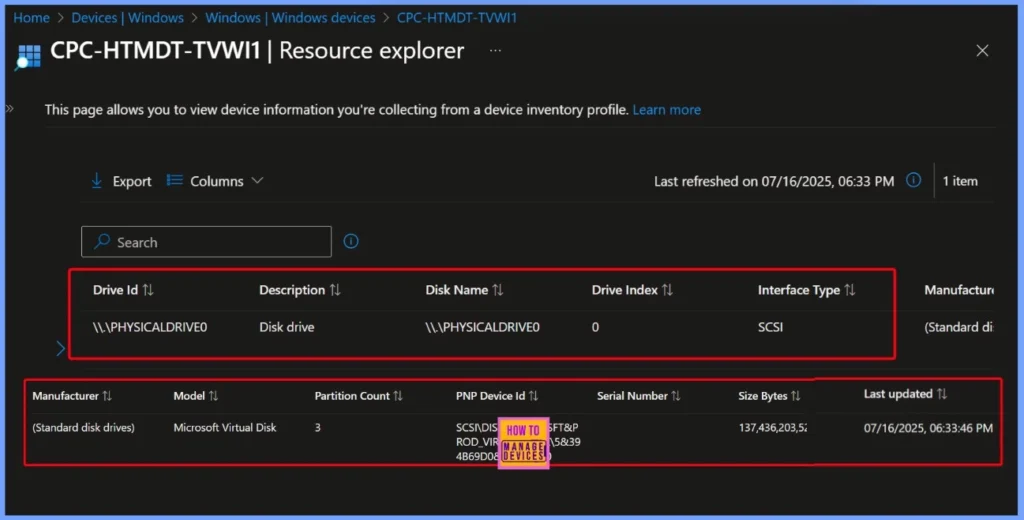Sort by Drive Index column arrows

667,290
